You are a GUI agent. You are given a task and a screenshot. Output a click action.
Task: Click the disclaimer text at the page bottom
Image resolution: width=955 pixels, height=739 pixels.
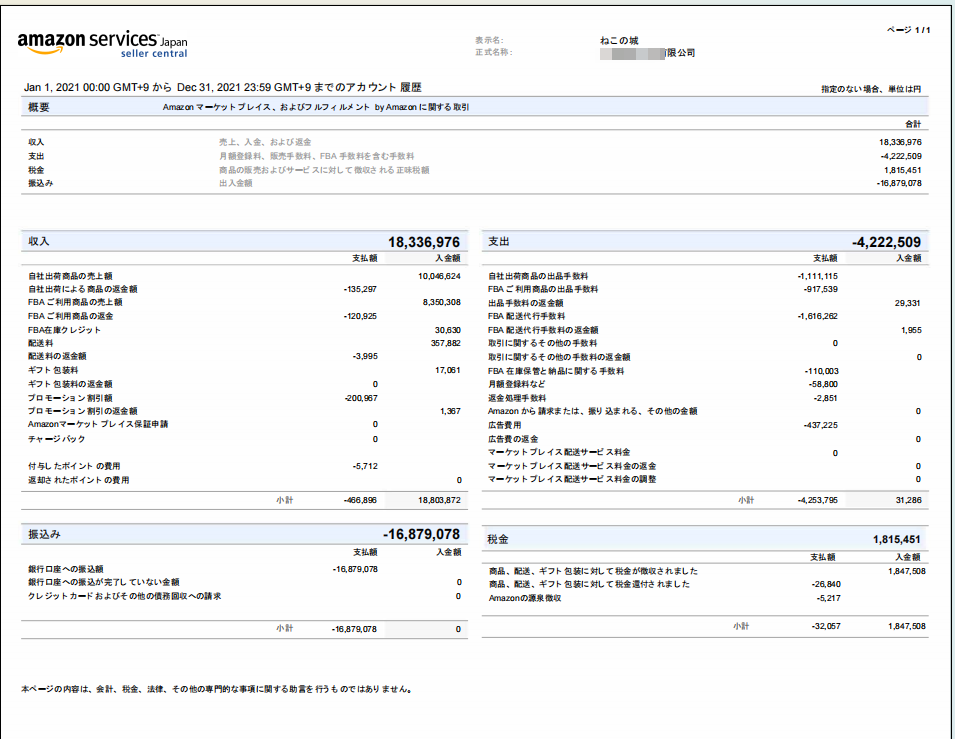pyautogui.click(x=215, y=688)
